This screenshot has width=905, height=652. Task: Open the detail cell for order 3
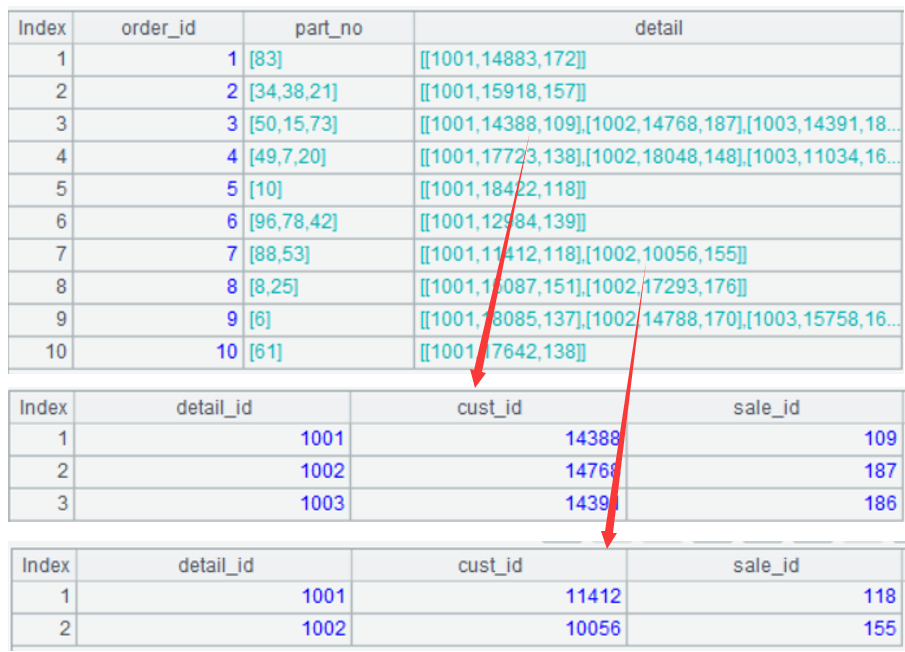click(658, 124)
